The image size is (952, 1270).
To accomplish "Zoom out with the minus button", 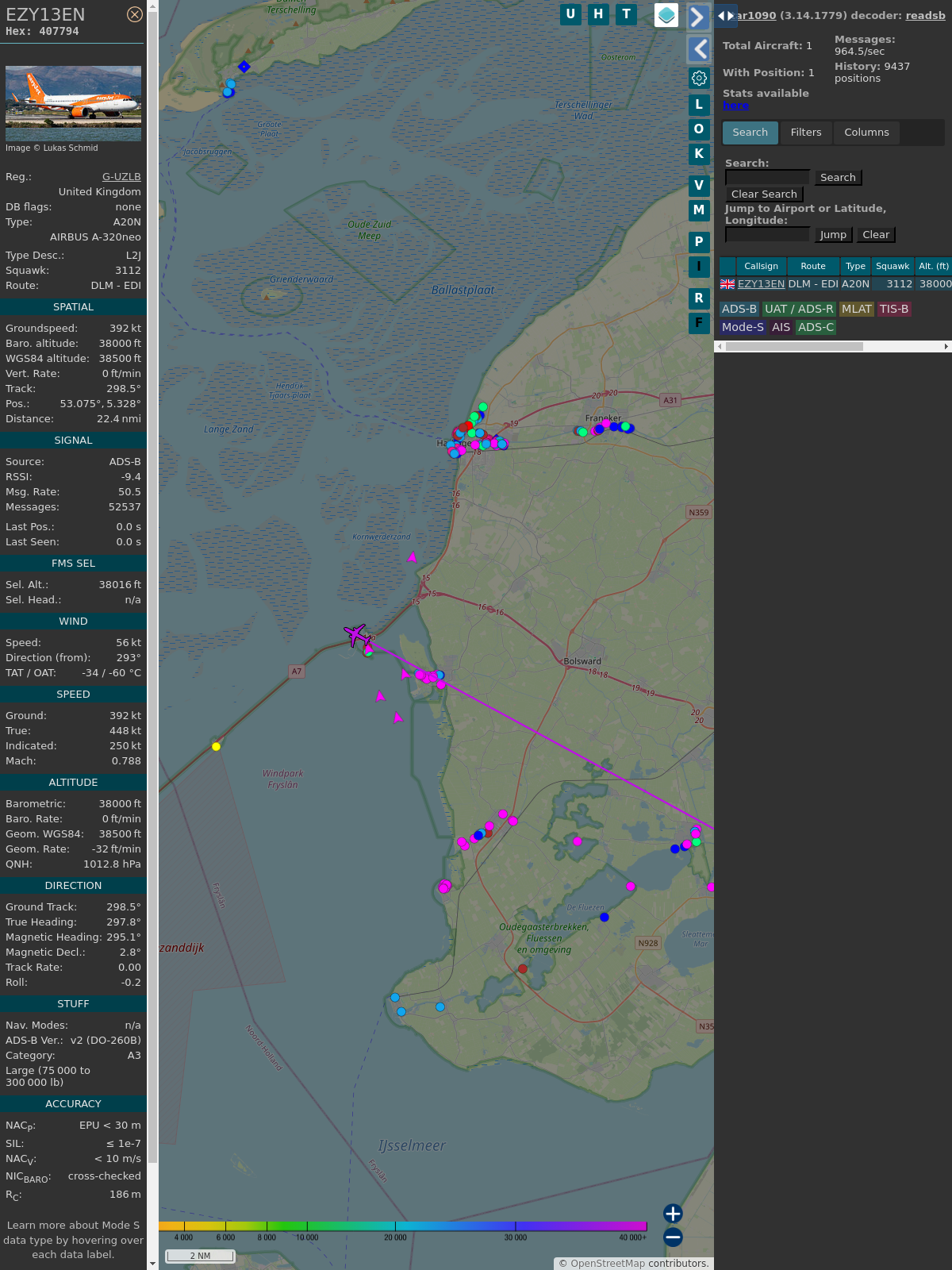I will (673, 1237).
